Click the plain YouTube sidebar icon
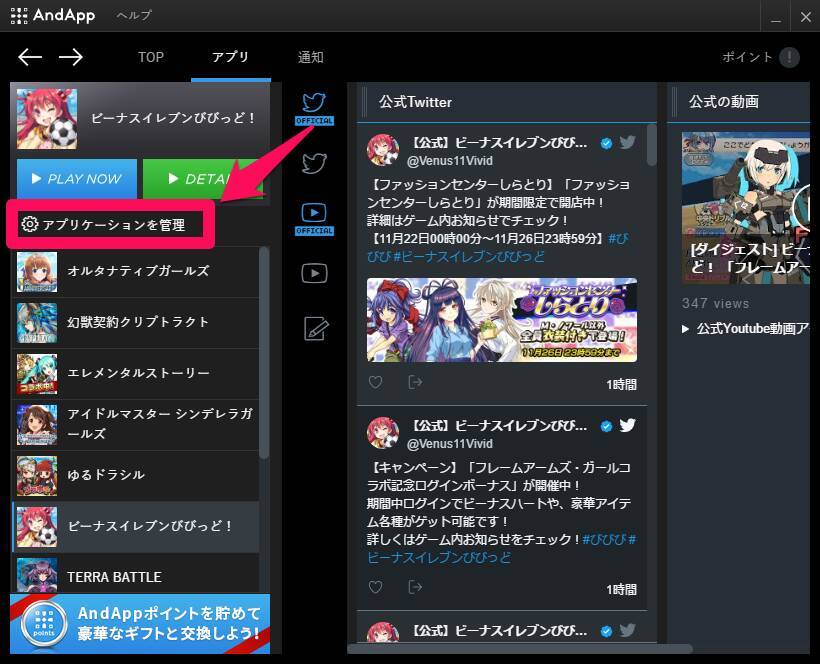This screenshot has width=820, height=664. tap(314, 273)
